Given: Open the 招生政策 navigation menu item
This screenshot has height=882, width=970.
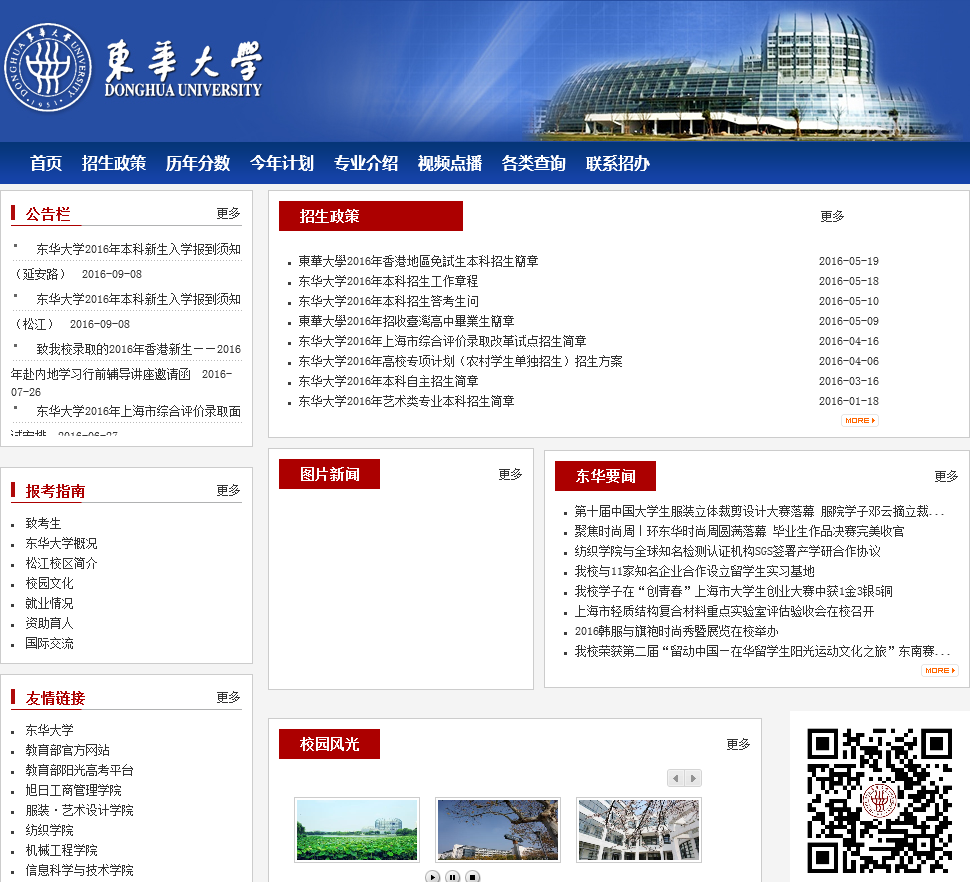Looking at the screenshot, I should click(x=114, y=163).
